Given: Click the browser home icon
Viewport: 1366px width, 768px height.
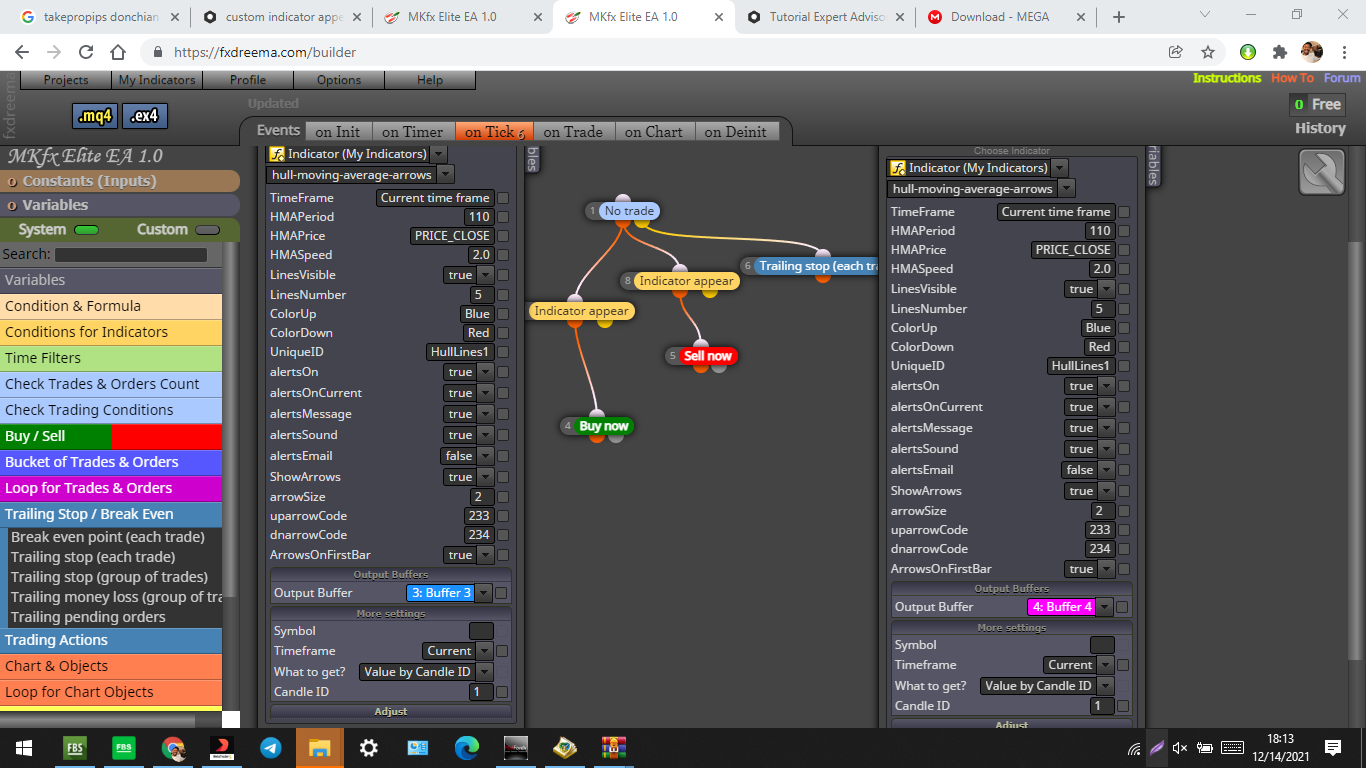Looking at the screenshot, I should point(118,52).
